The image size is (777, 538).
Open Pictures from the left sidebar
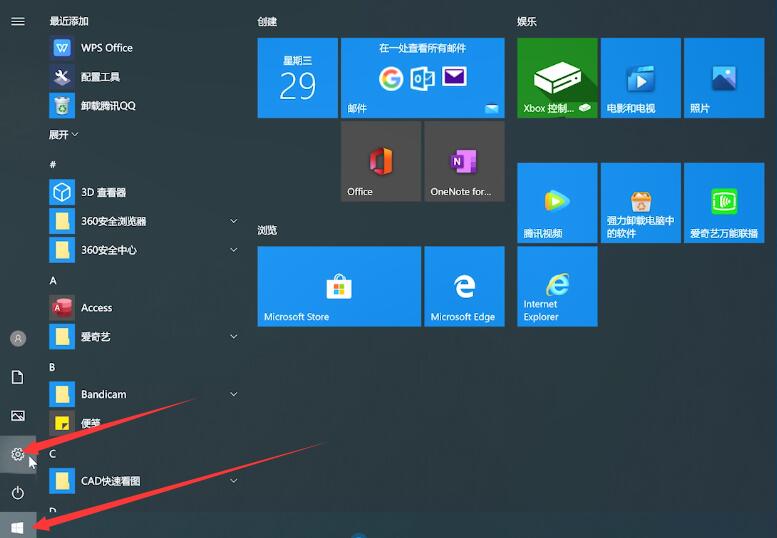[x=18, y=416]
